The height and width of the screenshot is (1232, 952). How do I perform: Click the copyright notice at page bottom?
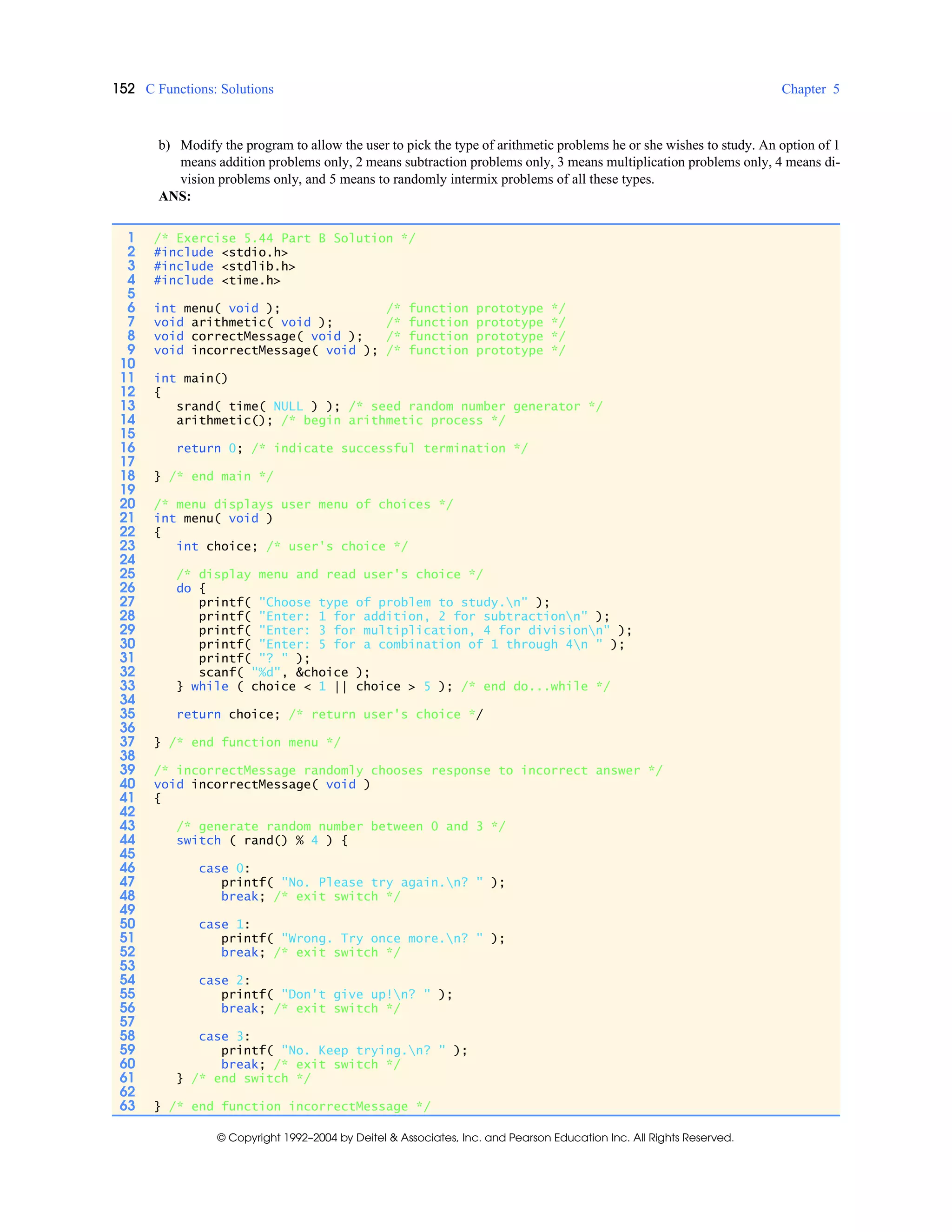point(476,1137)
